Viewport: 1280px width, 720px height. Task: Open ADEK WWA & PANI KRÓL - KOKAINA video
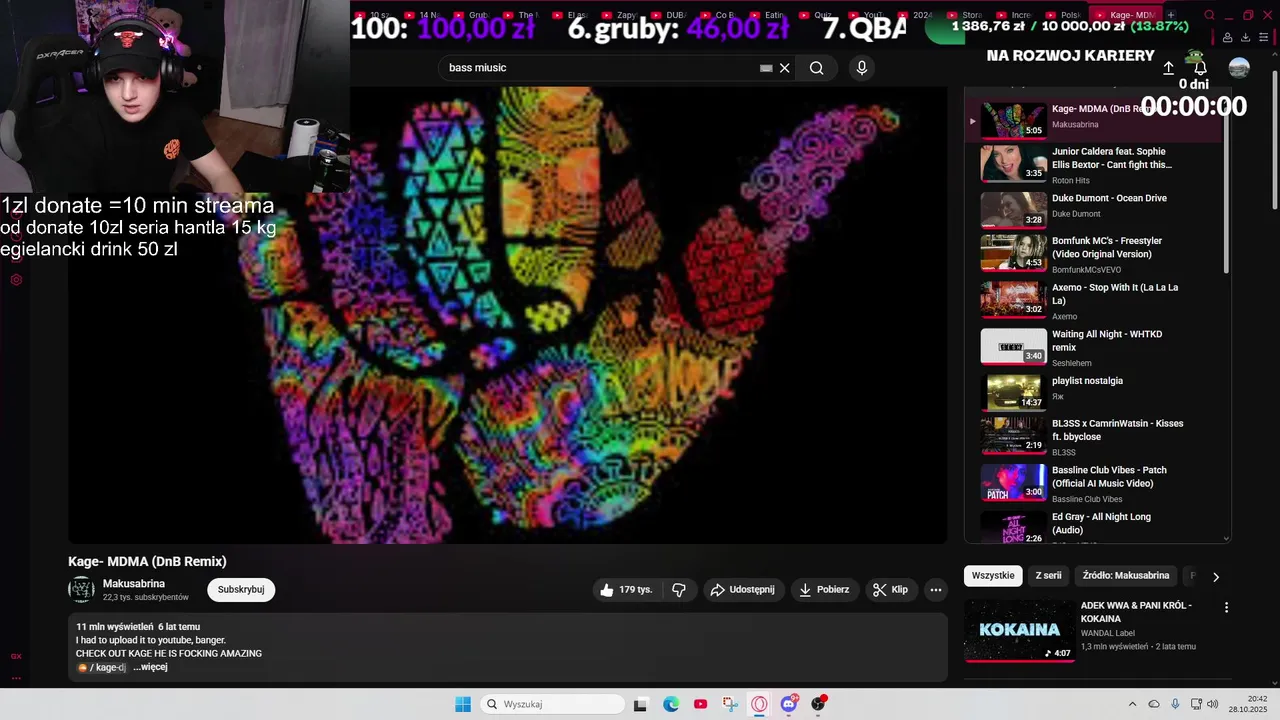coord(1096,630)
